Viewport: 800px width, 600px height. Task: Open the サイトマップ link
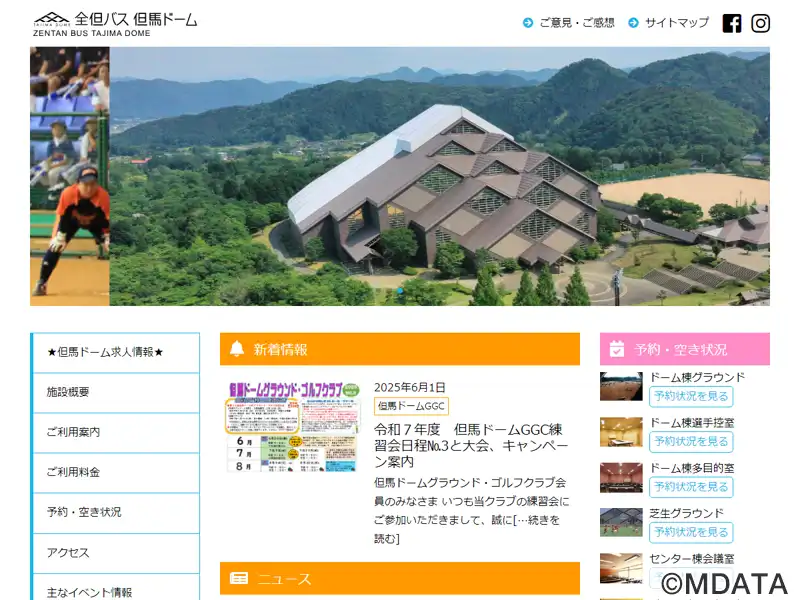[x=677, y=23]
